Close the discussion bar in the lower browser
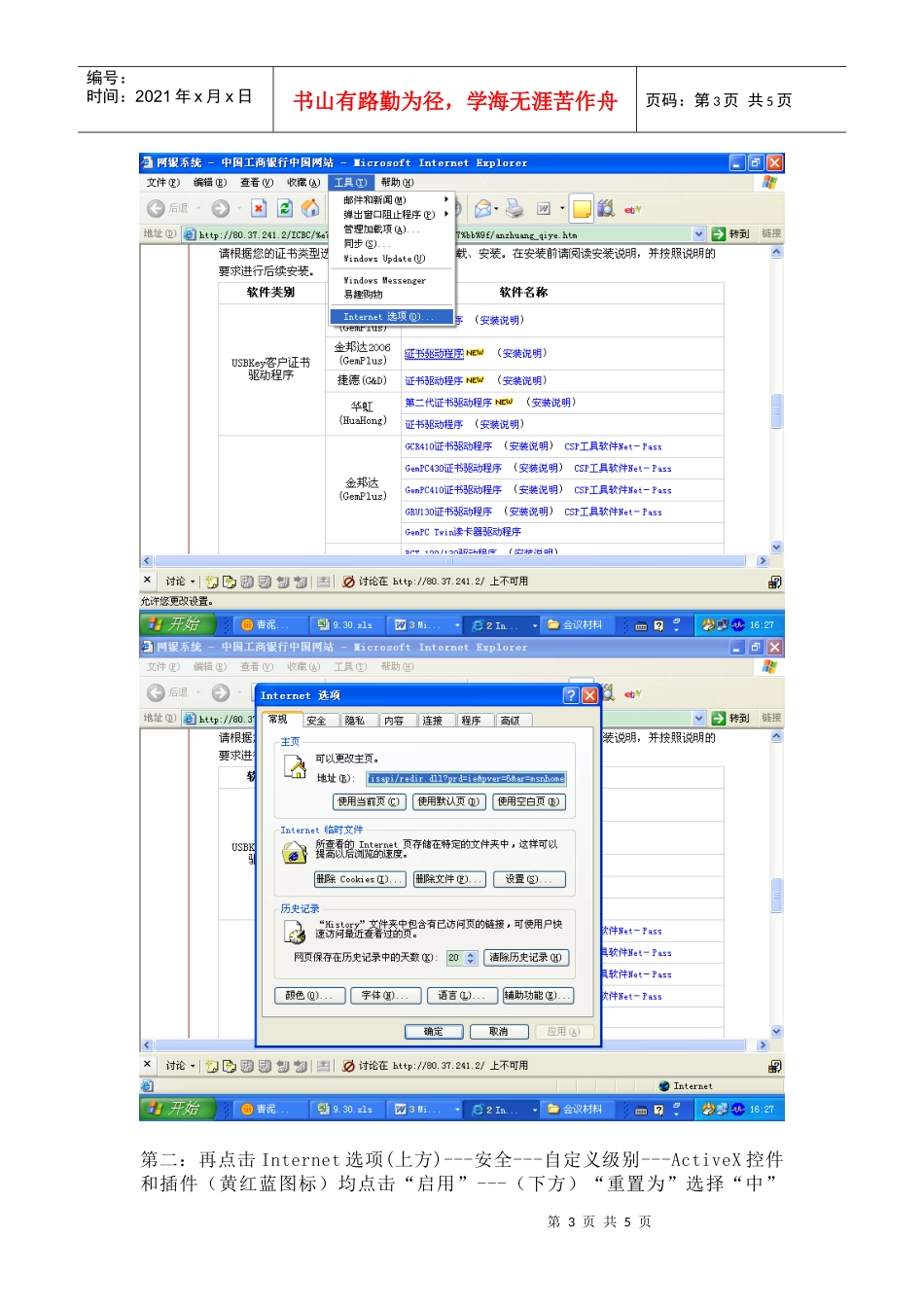 point(148,1065)
